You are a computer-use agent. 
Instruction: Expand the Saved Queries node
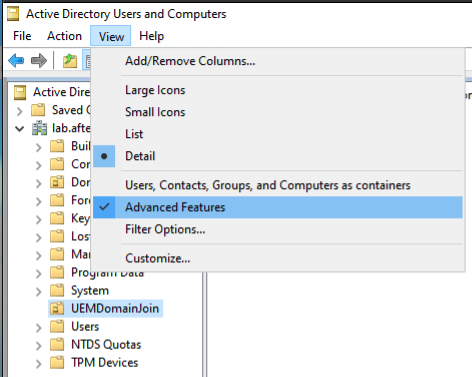pyautogui.click(x=20, y=111)
